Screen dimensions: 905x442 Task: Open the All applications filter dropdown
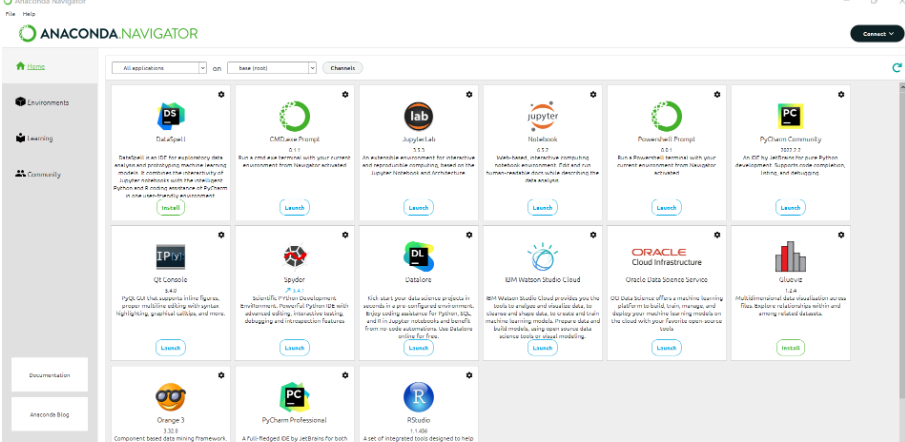pyautogui.click(x=159, y=68)
